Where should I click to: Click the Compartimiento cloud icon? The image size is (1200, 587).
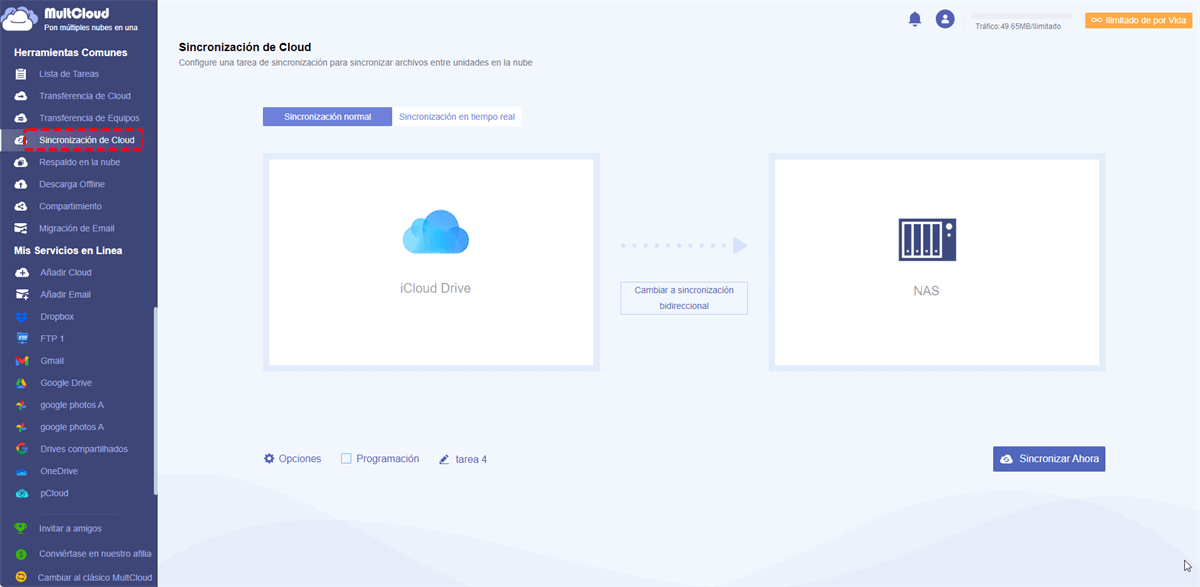click(21, 206)
